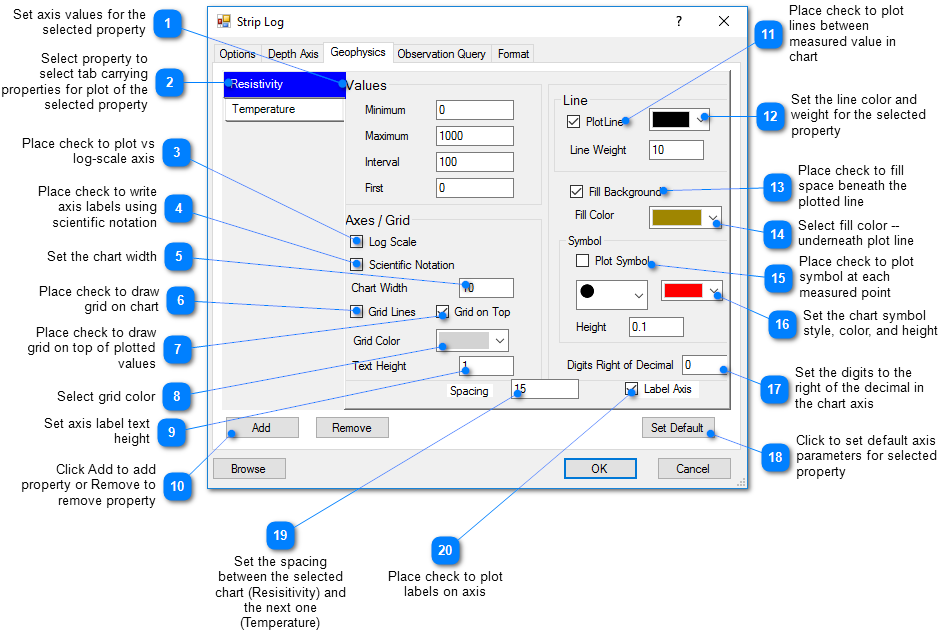Open the red symbol color picker

click(688, 291)
